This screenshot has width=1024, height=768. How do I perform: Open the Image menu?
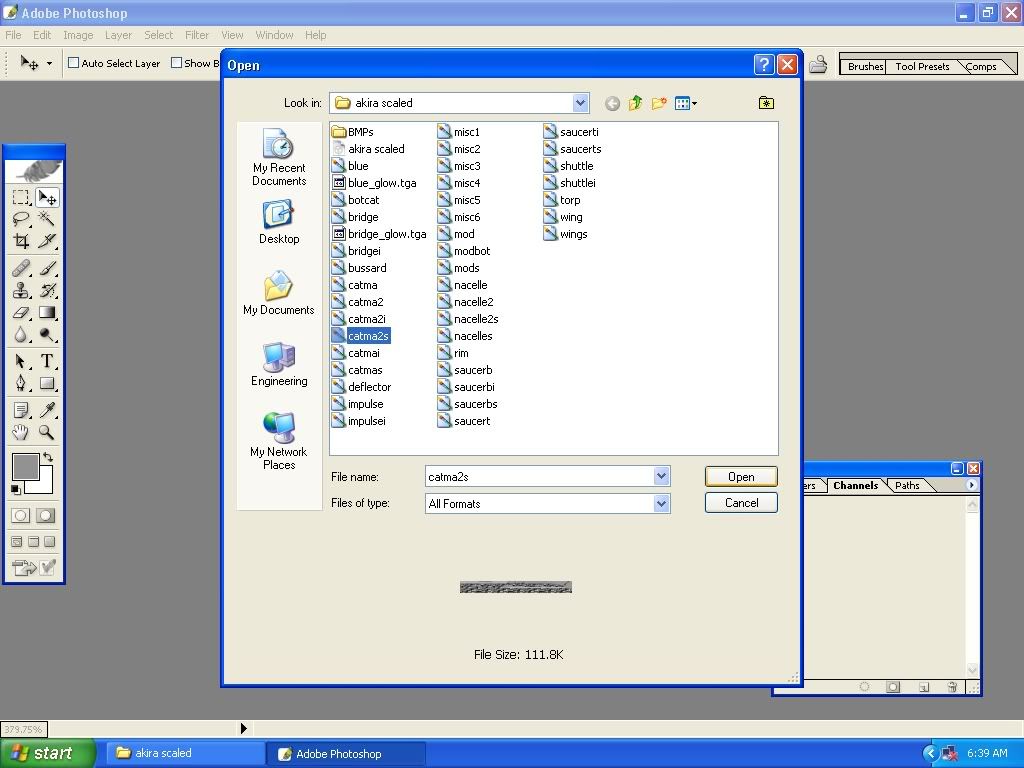78,35
